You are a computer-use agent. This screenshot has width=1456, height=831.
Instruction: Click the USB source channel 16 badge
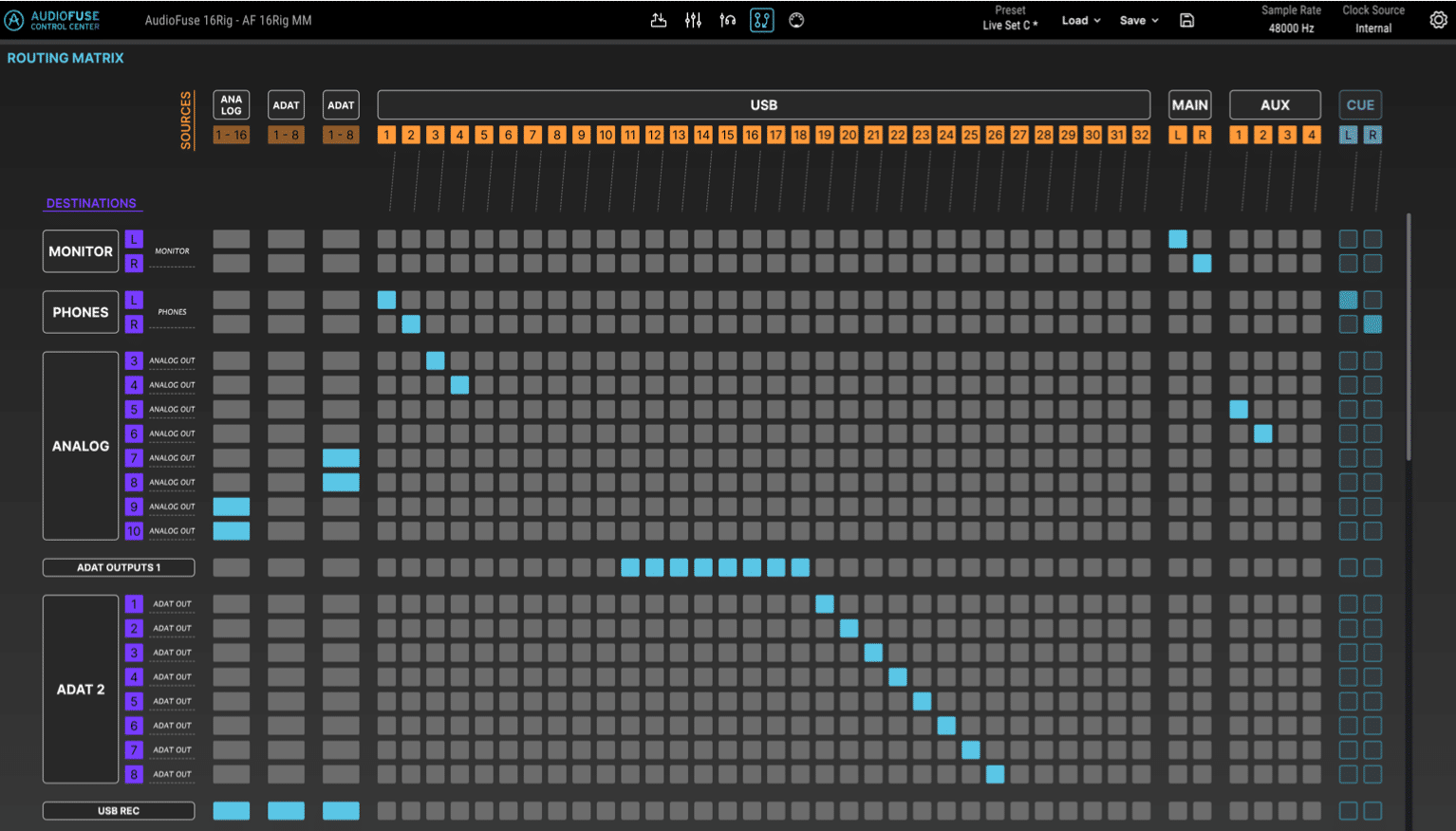[x=752, y=135]
